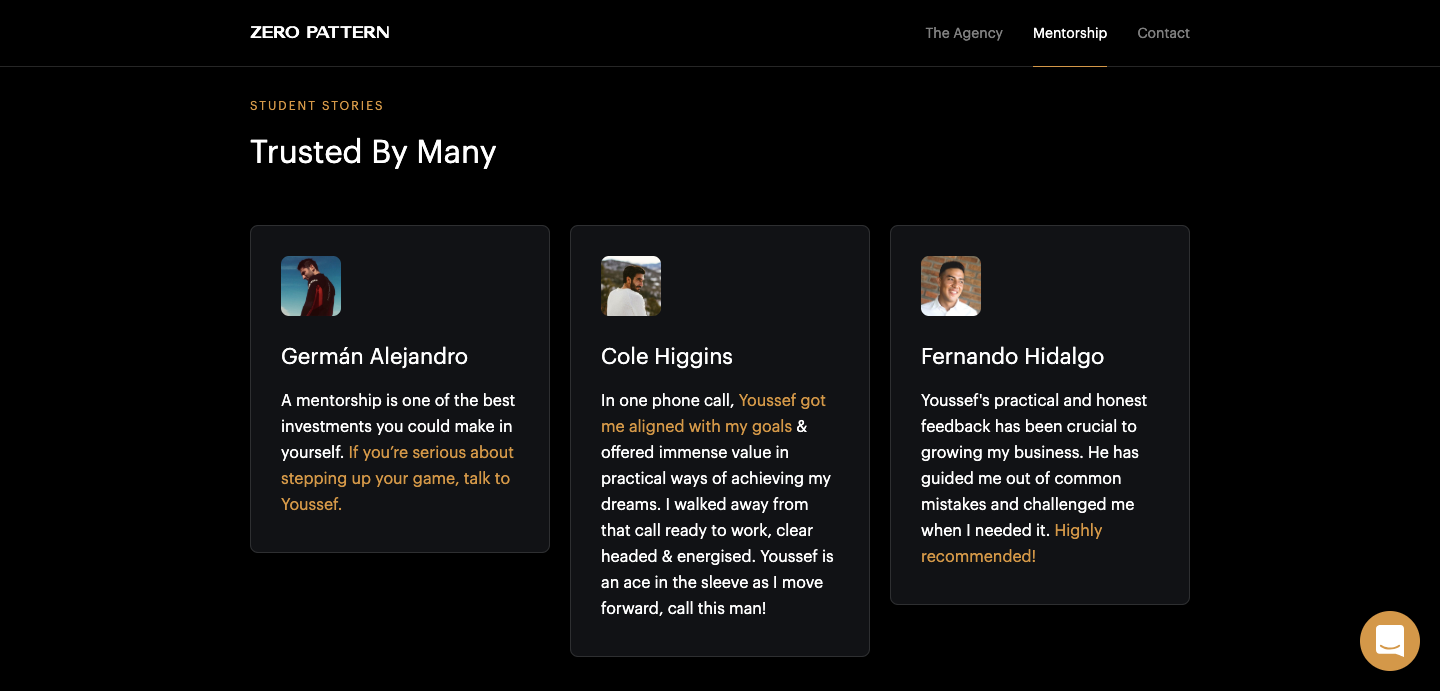Click the Zero Pattern logo

[x=320, y=32]
